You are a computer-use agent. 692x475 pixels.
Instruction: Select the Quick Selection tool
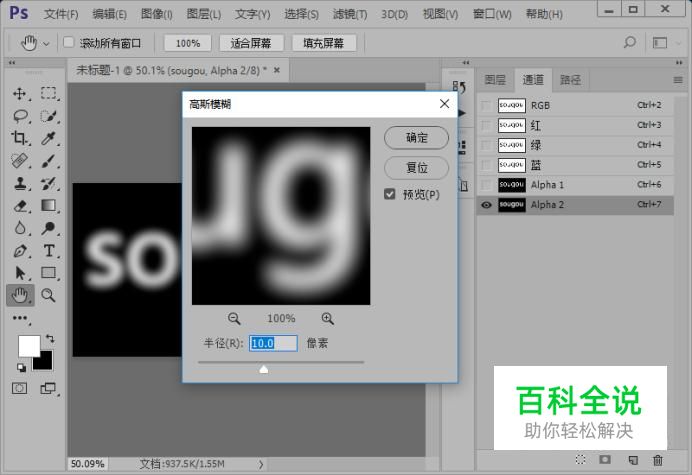49,116
